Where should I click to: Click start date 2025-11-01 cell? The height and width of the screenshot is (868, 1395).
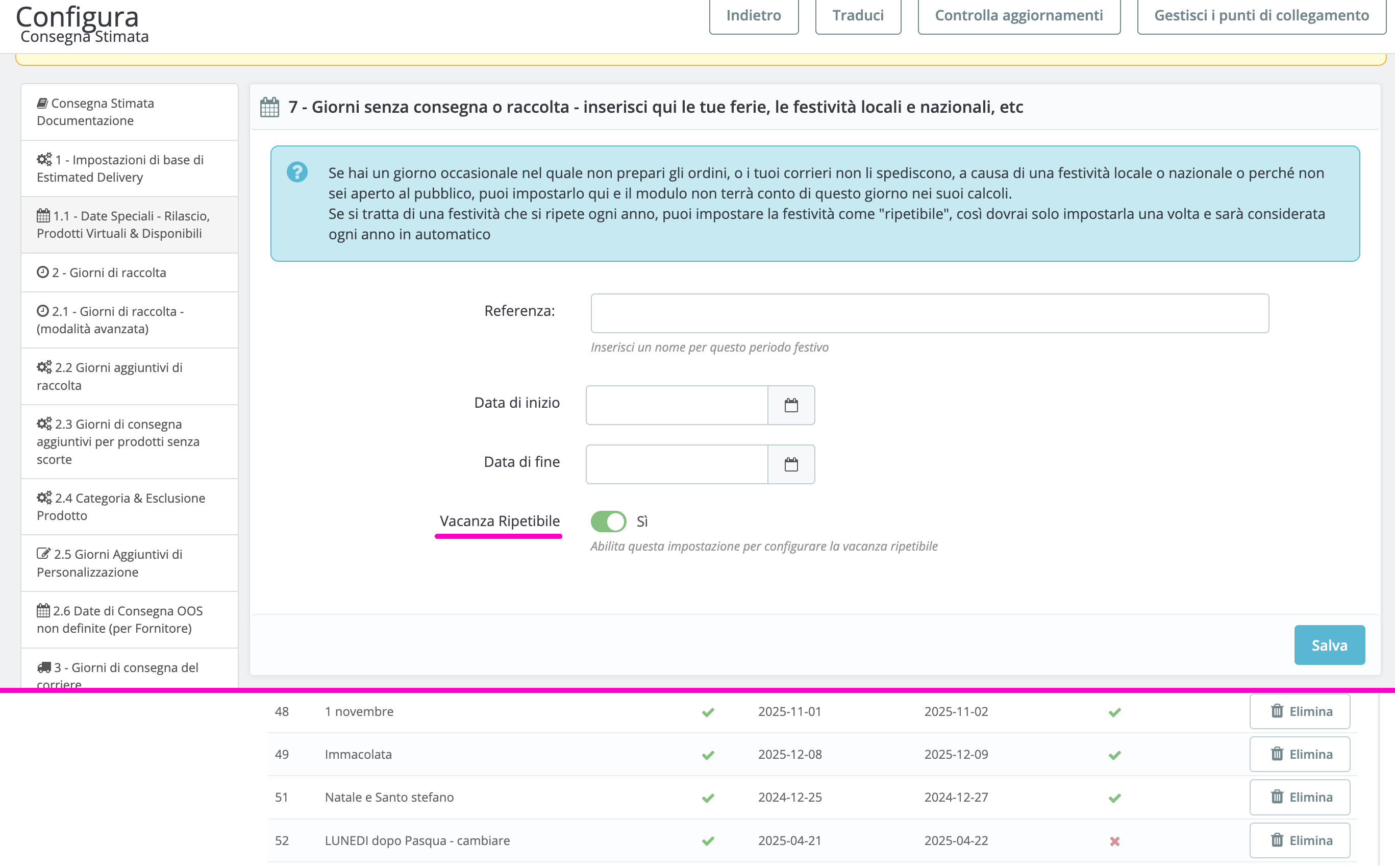coord(790,711)
